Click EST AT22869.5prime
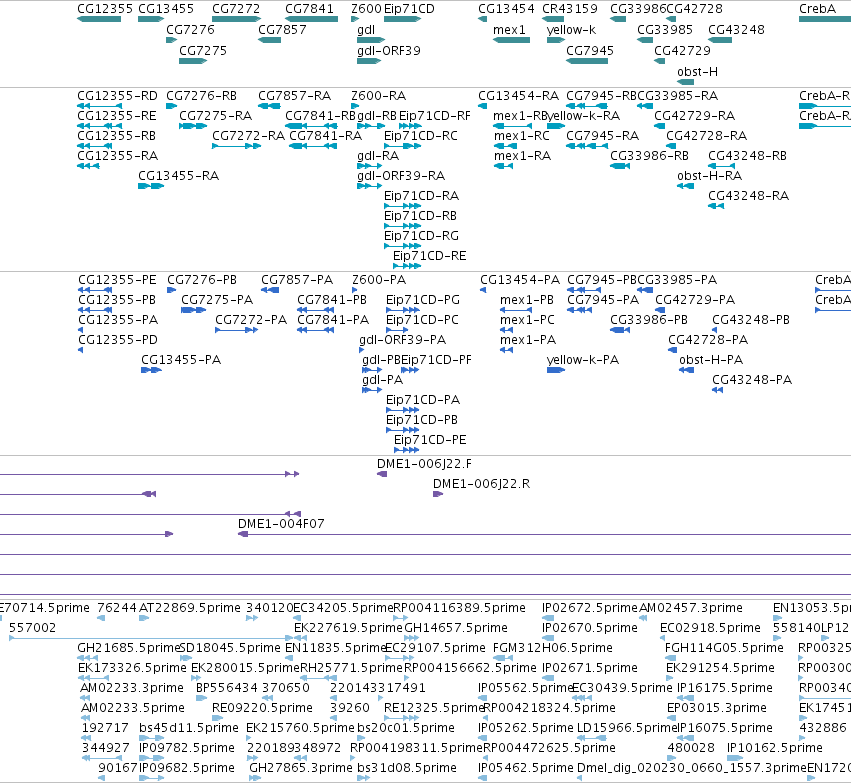The image size is (851, 783). point(189,608)
